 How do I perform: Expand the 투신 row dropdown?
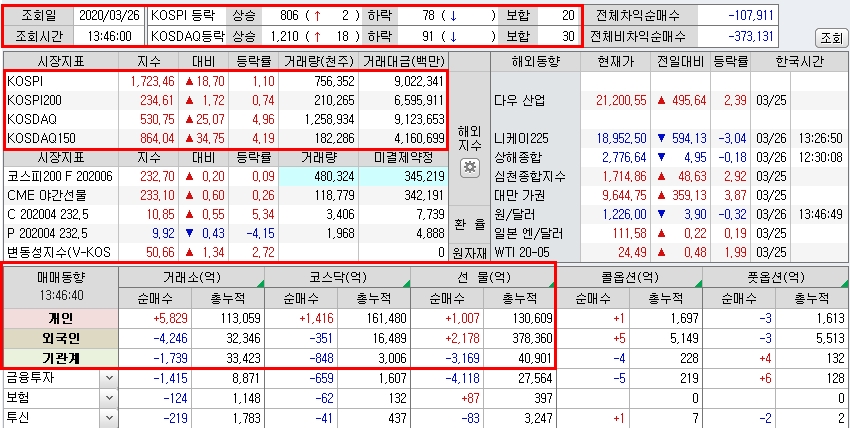(110, 418)
